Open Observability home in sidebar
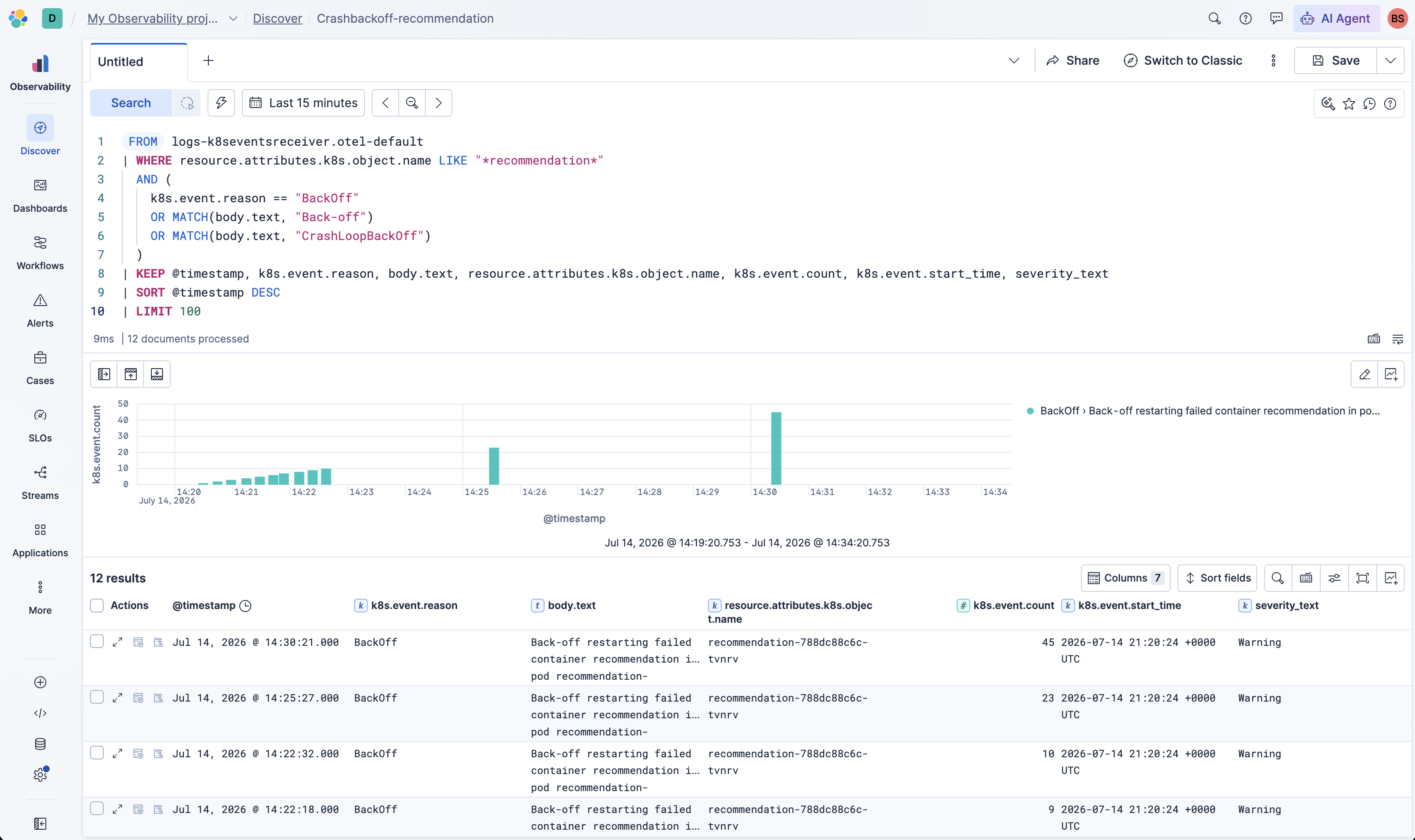Screen dimensions: 1415x840 click(40, 73)
